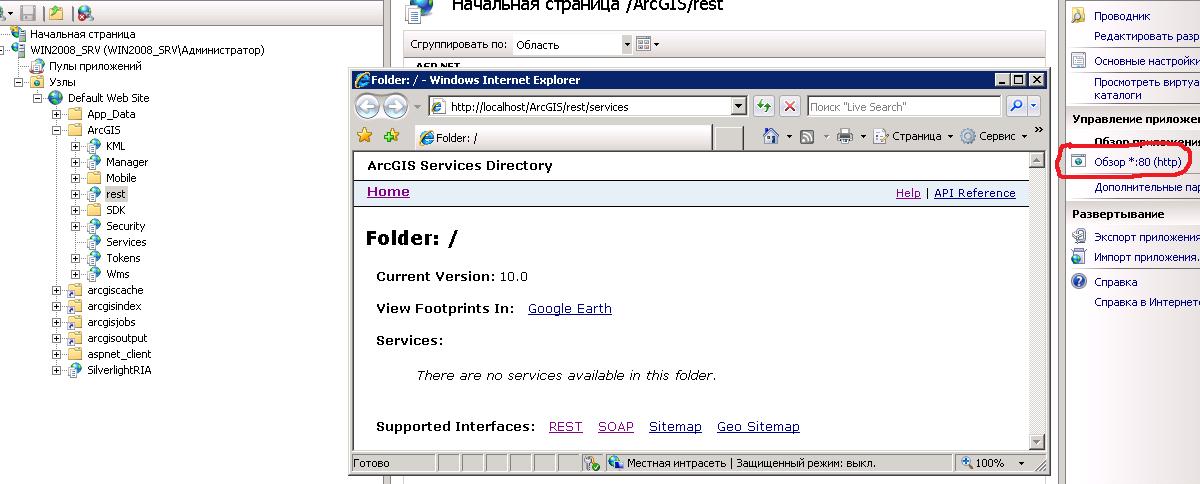
Task: Click the Default Web Site globe icon
Action: click(x=56, y=98)
